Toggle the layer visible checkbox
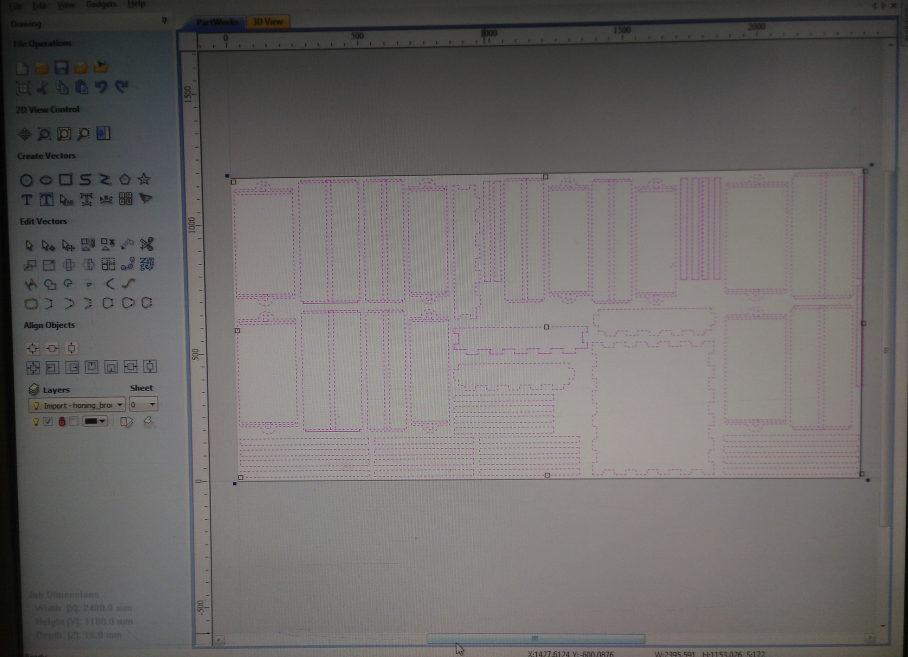The height and width of the screenshot is (657, 908). point(47,421)
